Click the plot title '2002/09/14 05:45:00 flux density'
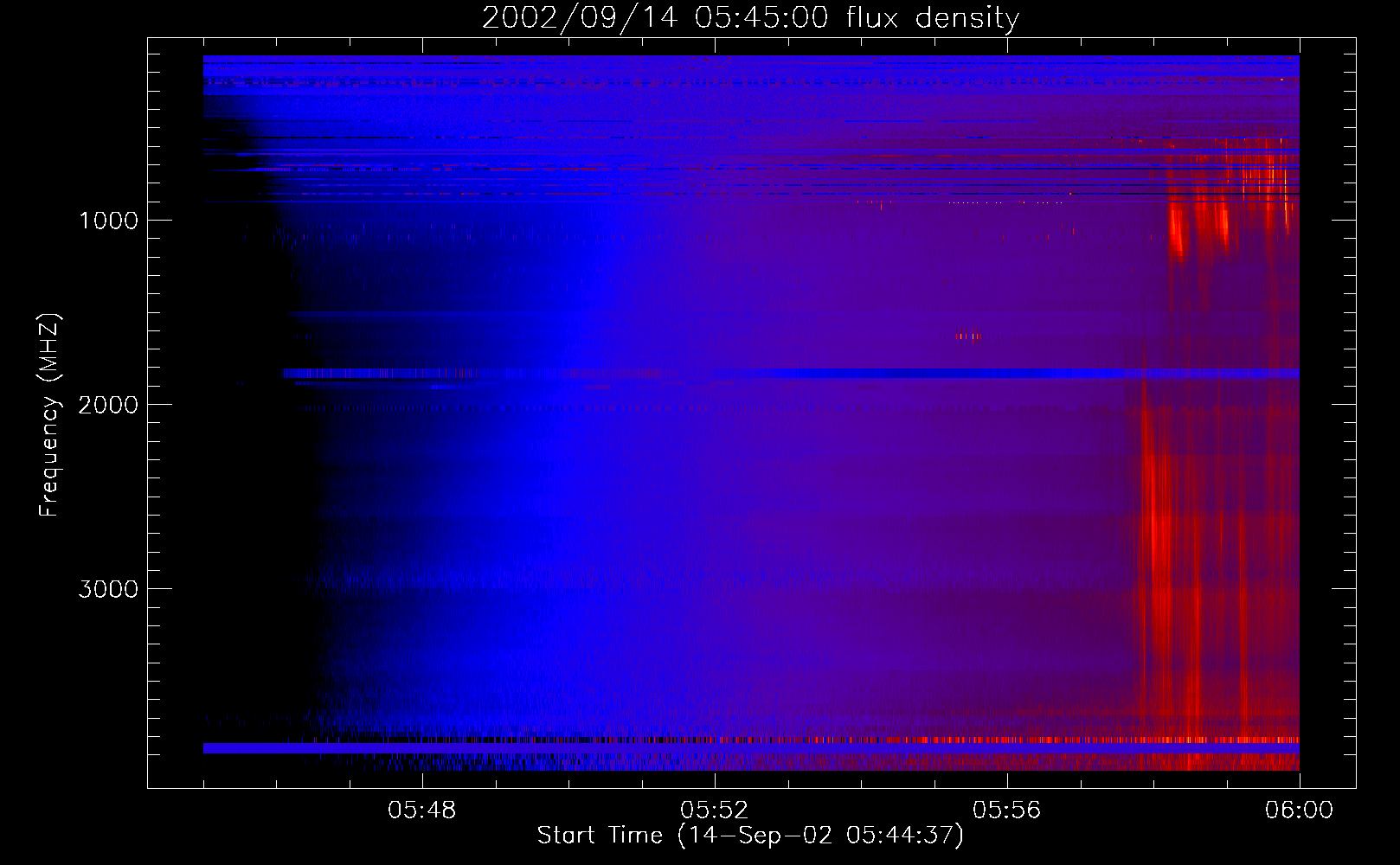Image resolution: width=1400 pixels, height=865 pixels. point(750,18)
